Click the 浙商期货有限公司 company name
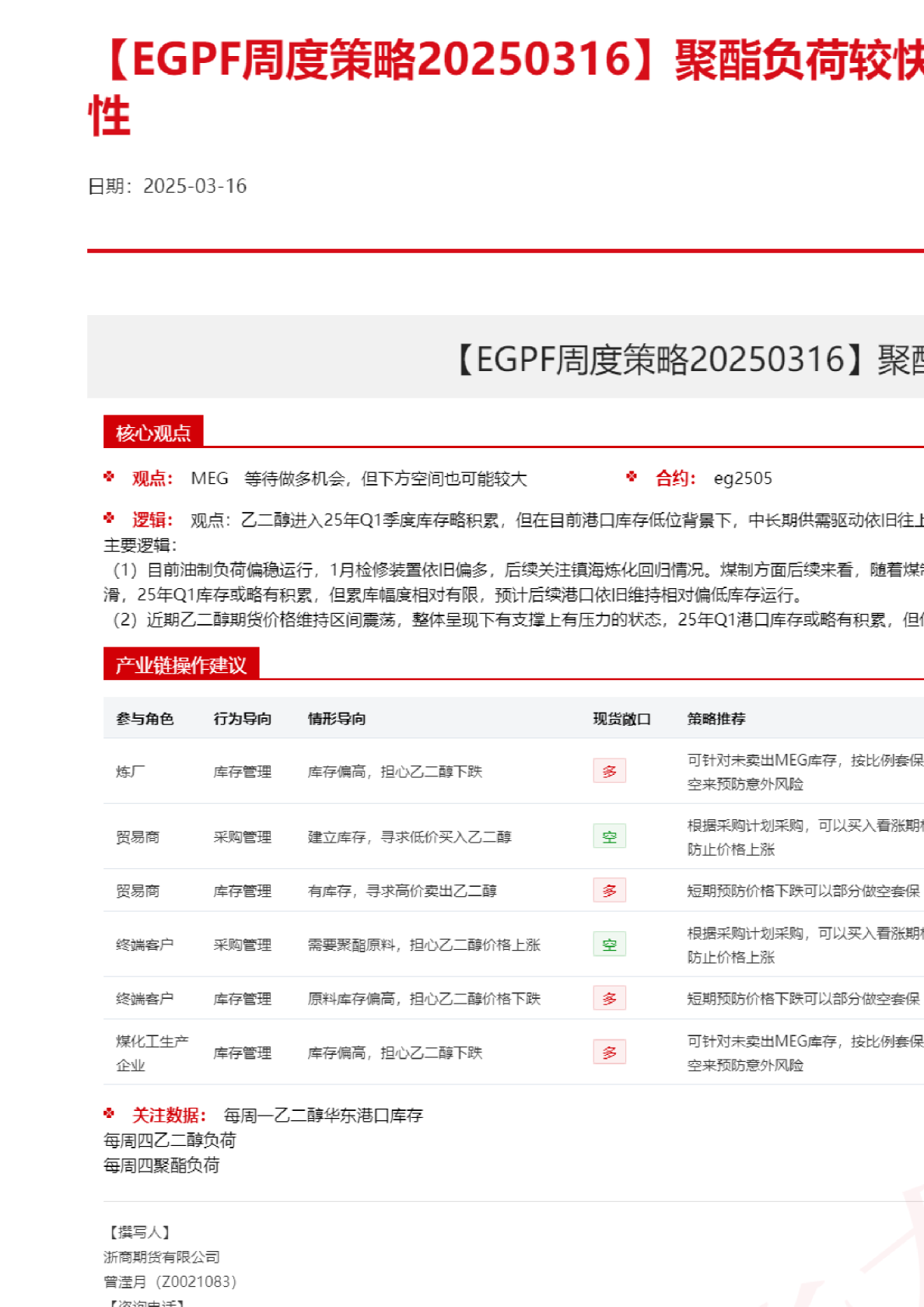Viewport: 924px width, 1307px height. [162, 1257]
